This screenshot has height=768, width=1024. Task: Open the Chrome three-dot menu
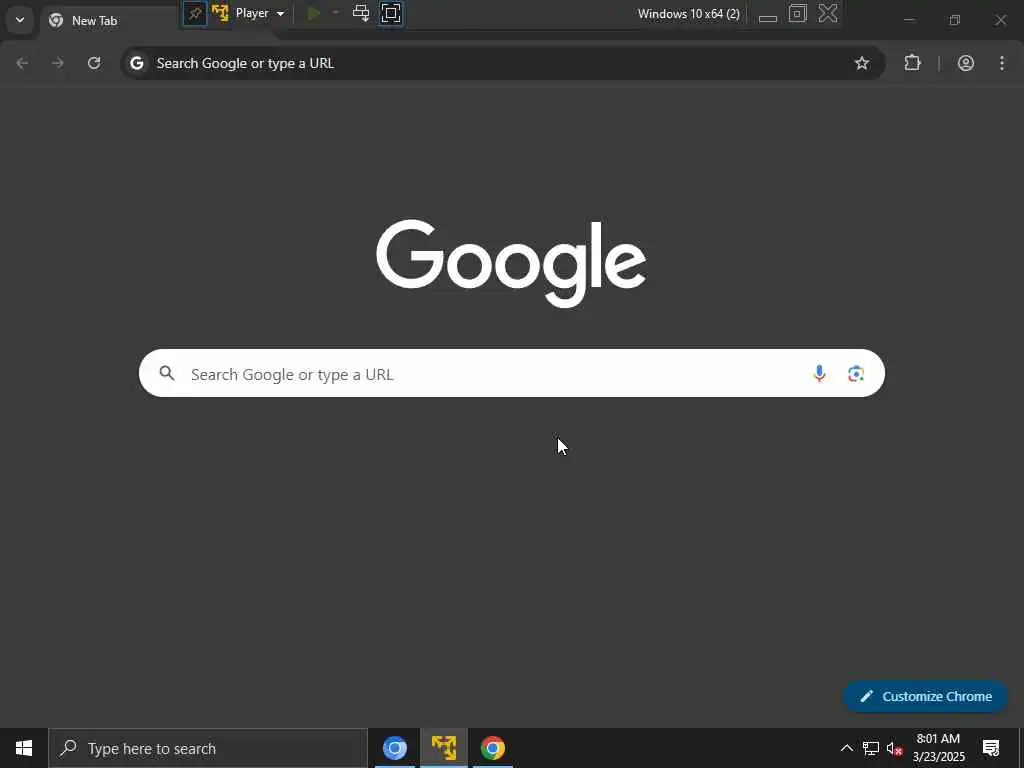[x=1002, y=63]
